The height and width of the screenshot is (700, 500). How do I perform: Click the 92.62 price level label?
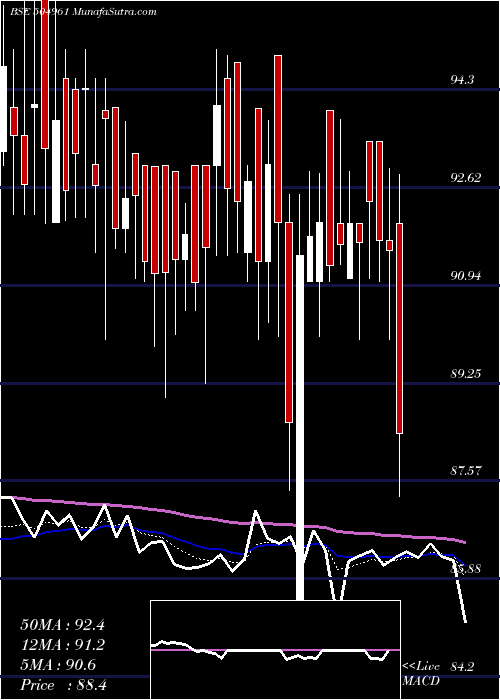pyautogui.click(x=466, y=178)
